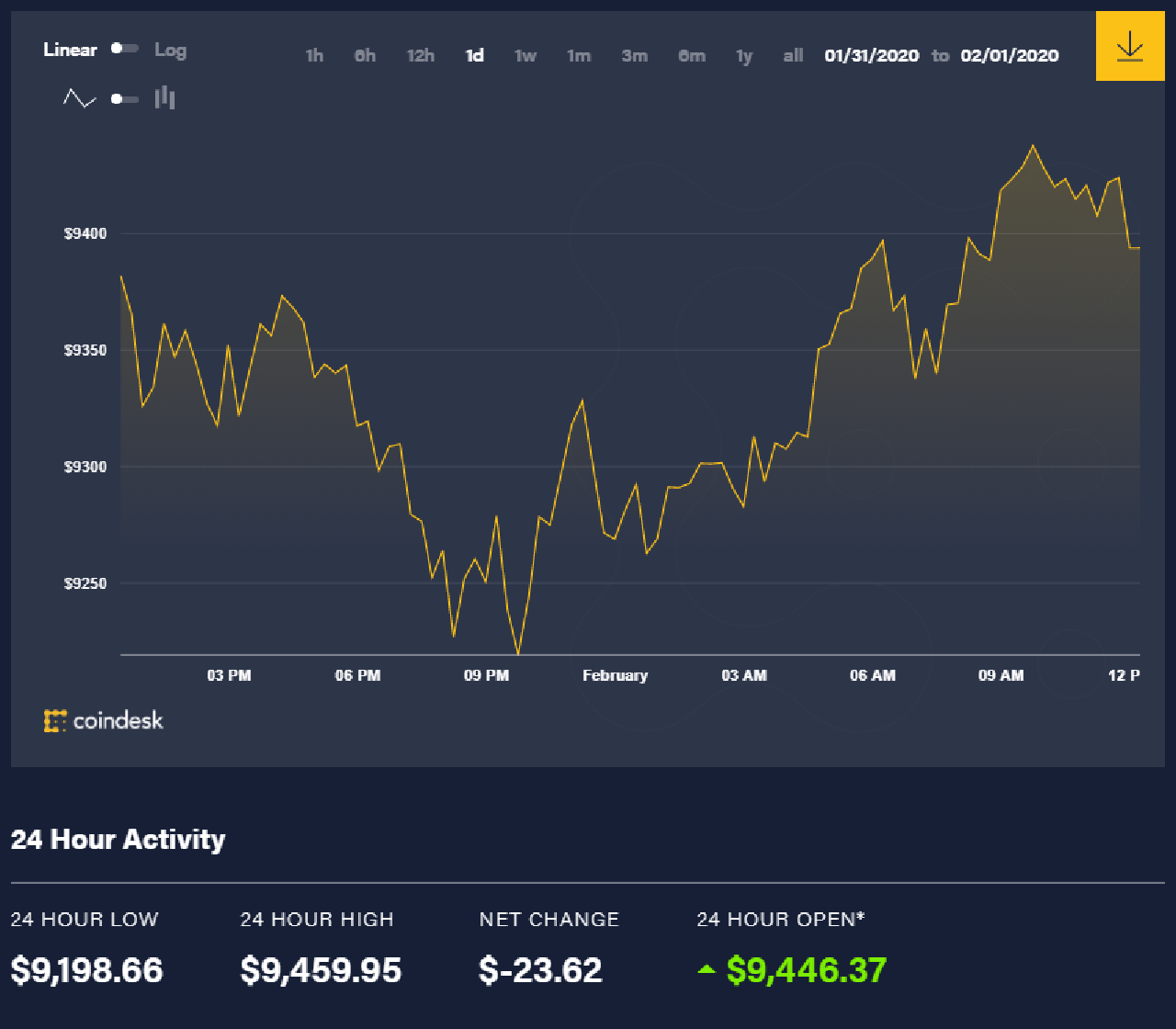The height and width of the screenshot is (1029, 1176).
Task: Click the 24 HOUR OPEN* label
Action: tap(782, 919)
